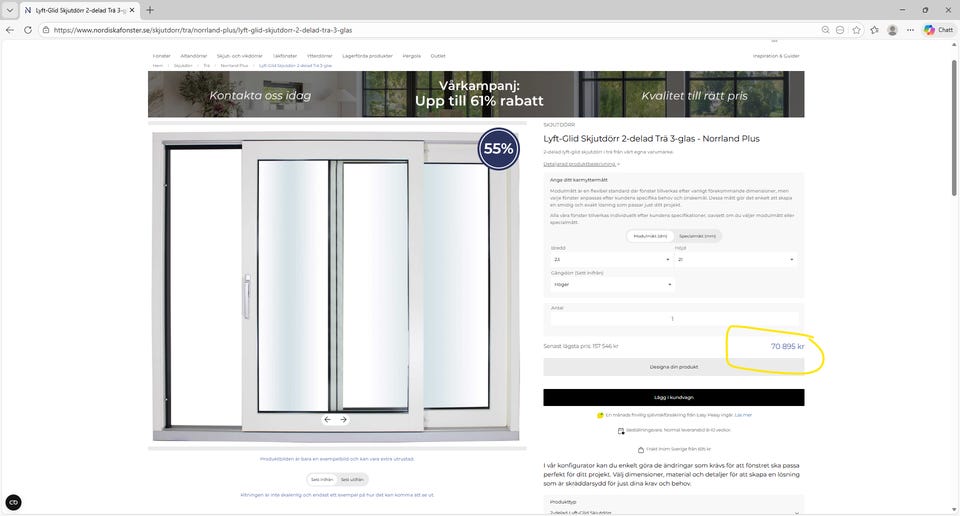
Task: Click the price "70 895 kr"
Action: [787, 346]
